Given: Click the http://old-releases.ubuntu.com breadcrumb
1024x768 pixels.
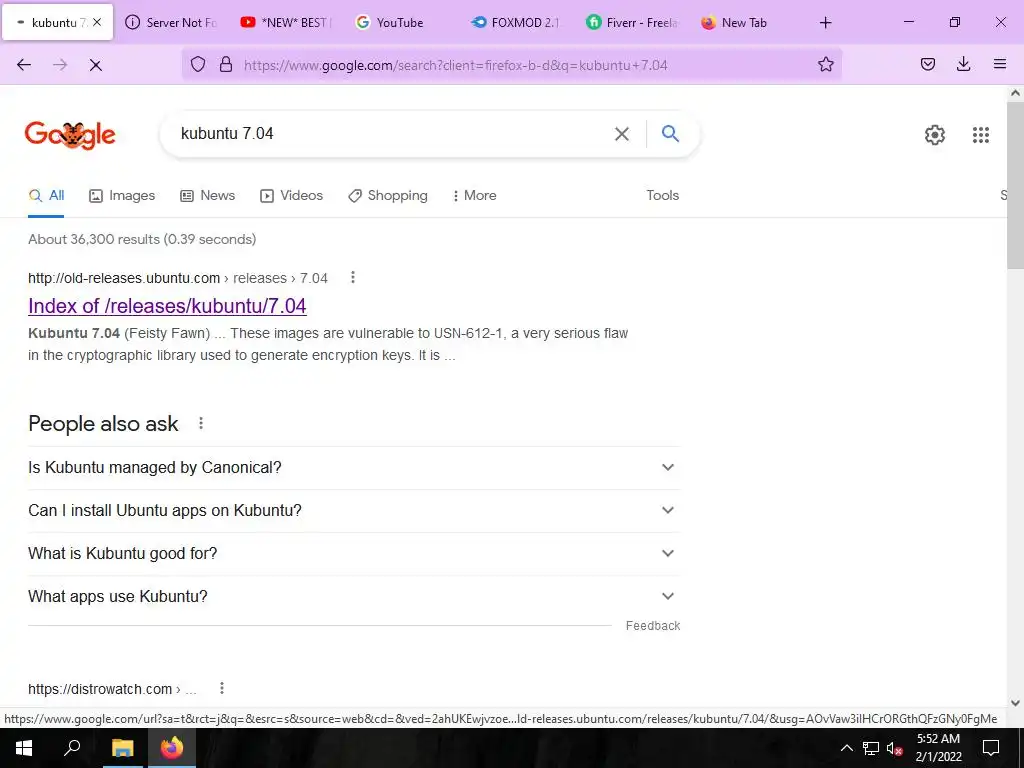Looking at the screenshot, I should pos(124,278).
